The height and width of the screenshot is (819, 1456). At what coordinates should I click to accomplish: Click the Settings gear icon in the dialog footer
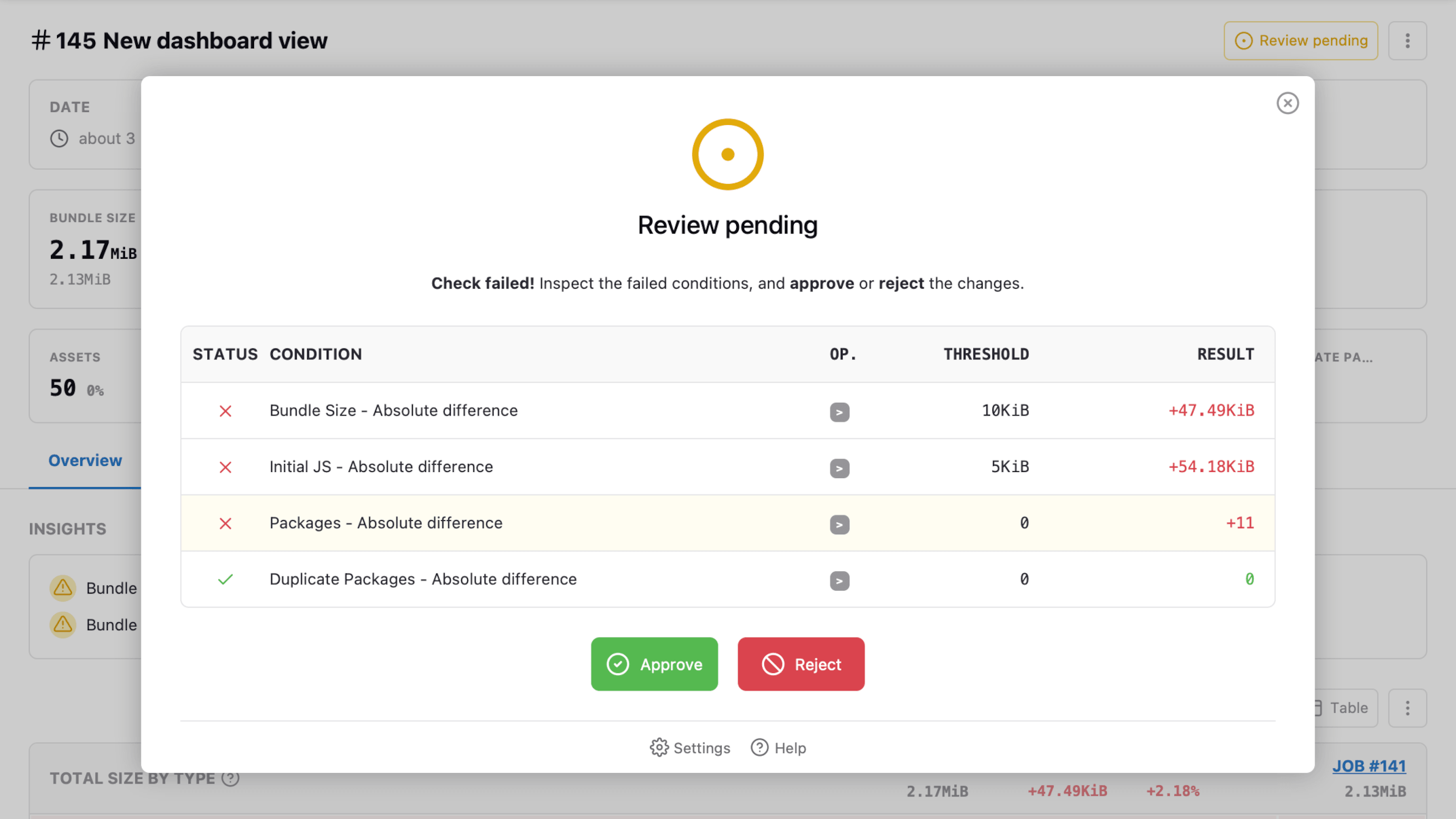click(659, 747)
